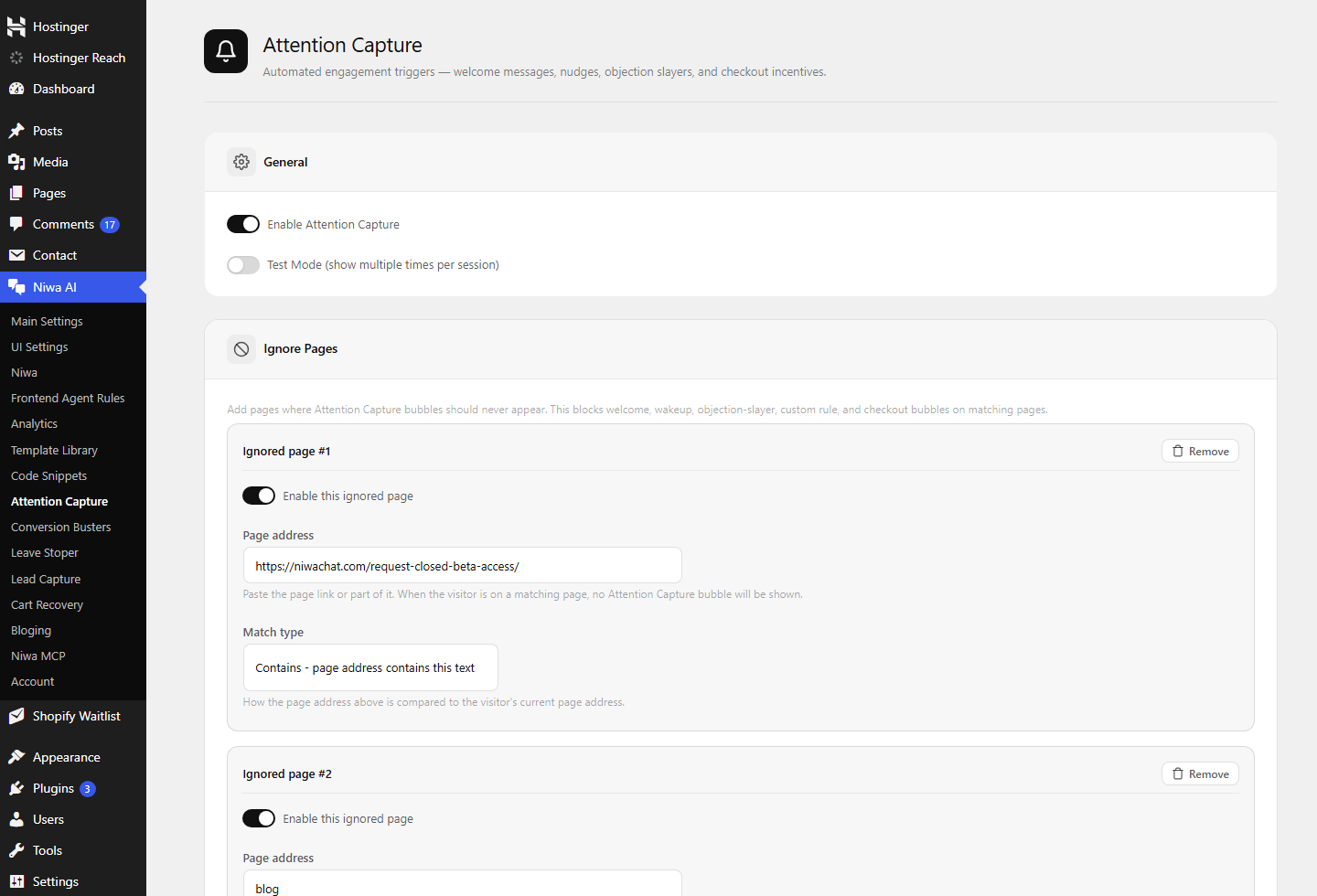Viewport: 1317px width, 896px height.
Task: Click the Contact envelope icon
Action: (16, 255)
